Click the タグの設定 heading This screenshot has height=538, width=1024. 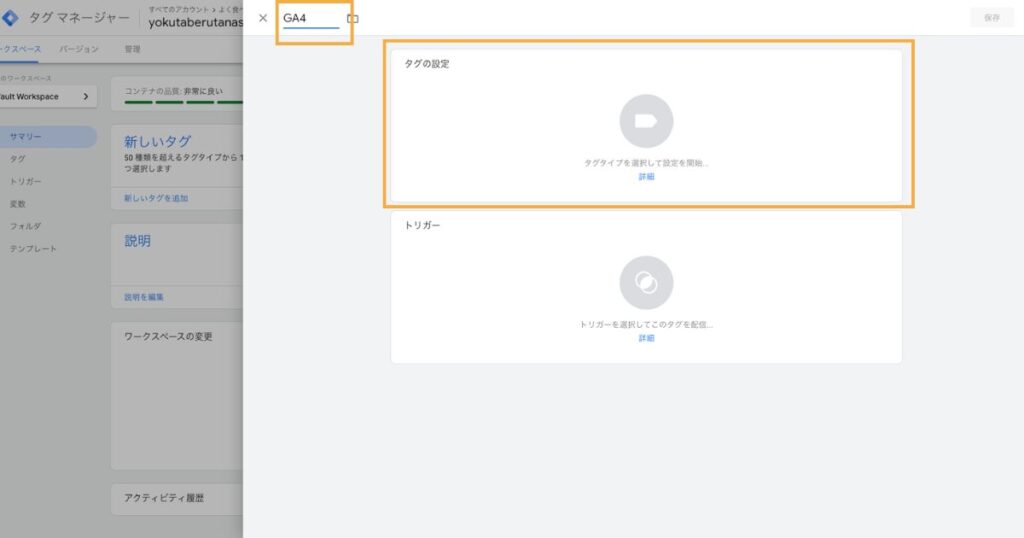tap(426, 64)
